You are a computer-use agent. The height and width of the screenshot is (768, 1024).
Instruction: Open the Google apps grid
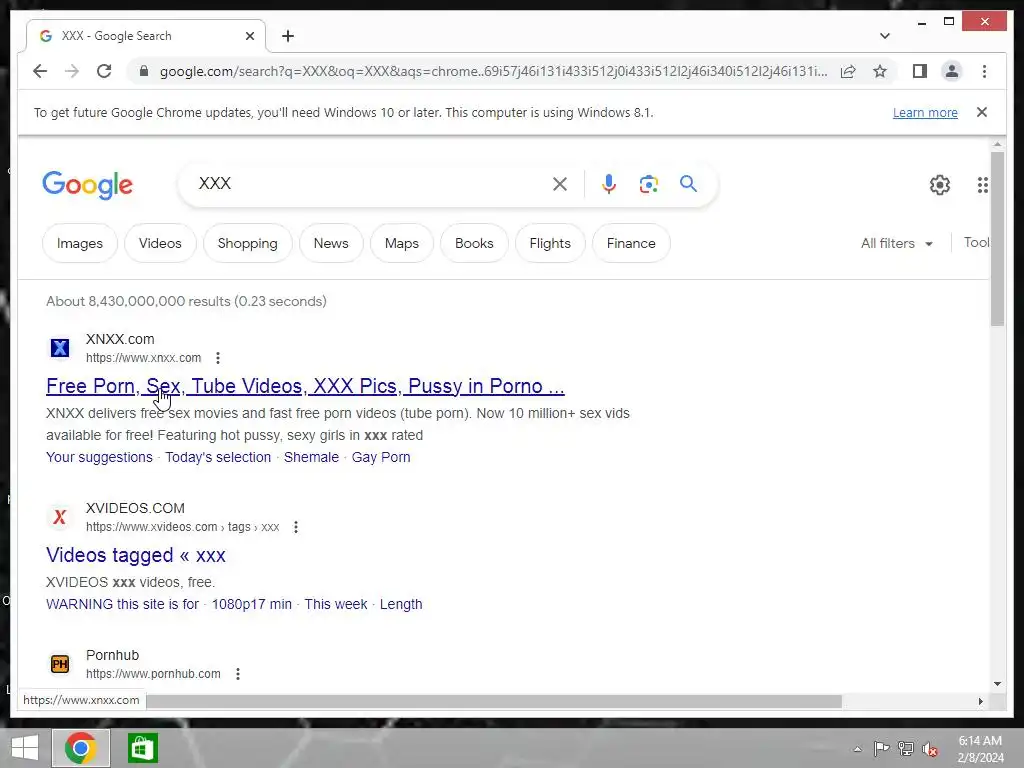tap(982, 185)
